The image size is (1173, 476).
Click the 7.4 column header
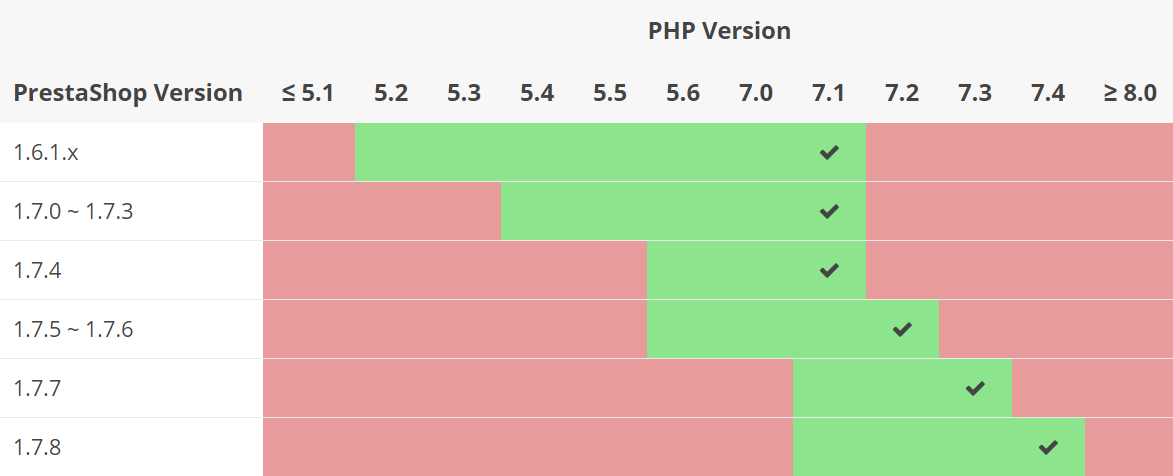1048,93
